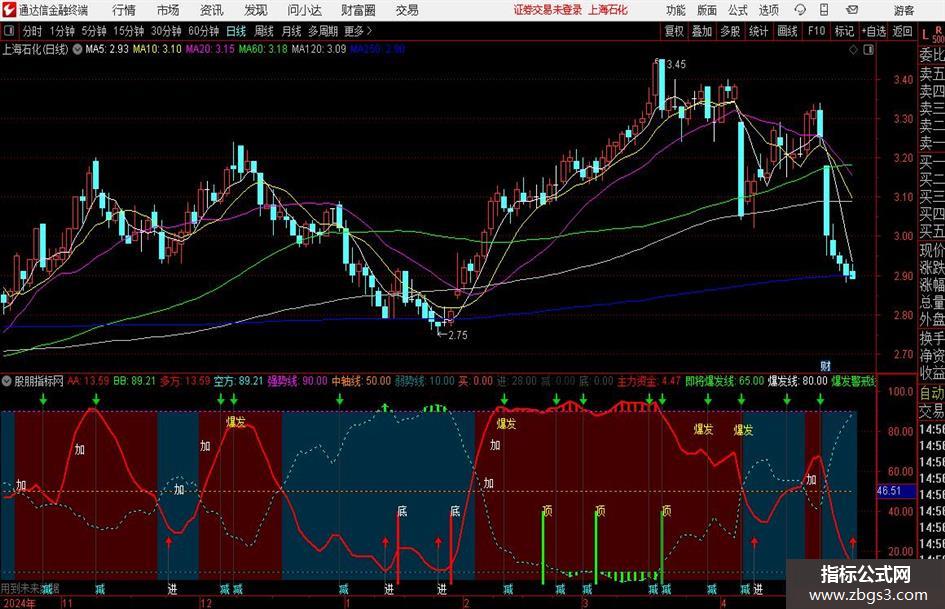Screen dimensions: 945x609
Task: Add stock with +自选 button
Action: click(874, 31)
